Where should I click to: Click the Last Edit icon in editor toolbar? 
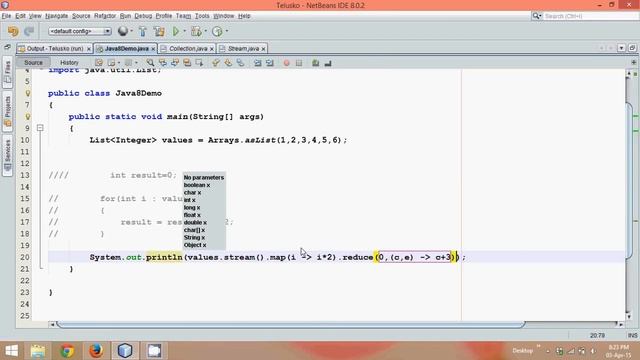pyautogui.click(x=99, y=63)
